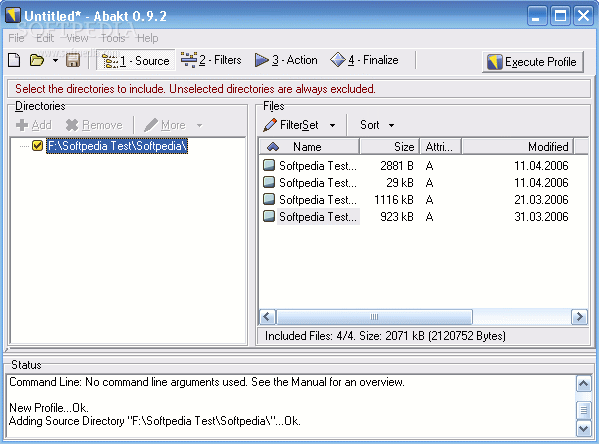599x444 pixels.
Task: Open the Tools menu
Action: click(x=113, y=38)
